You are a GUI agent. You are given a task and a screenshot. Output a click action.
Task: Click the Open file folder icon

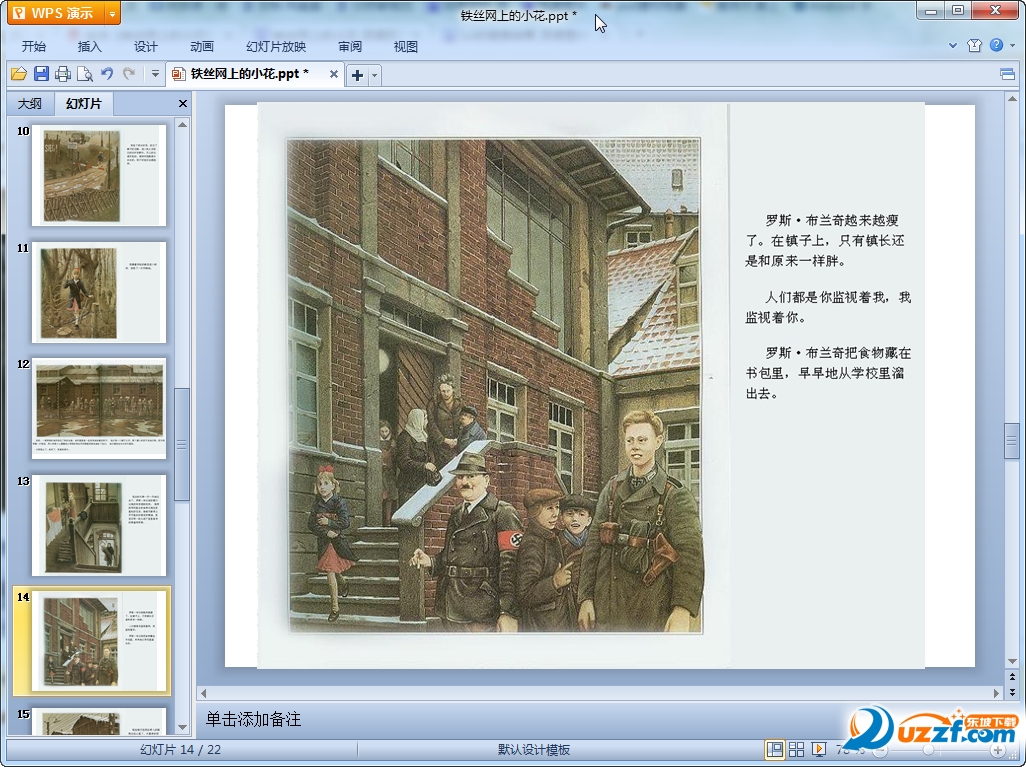[x=19, y=74]
